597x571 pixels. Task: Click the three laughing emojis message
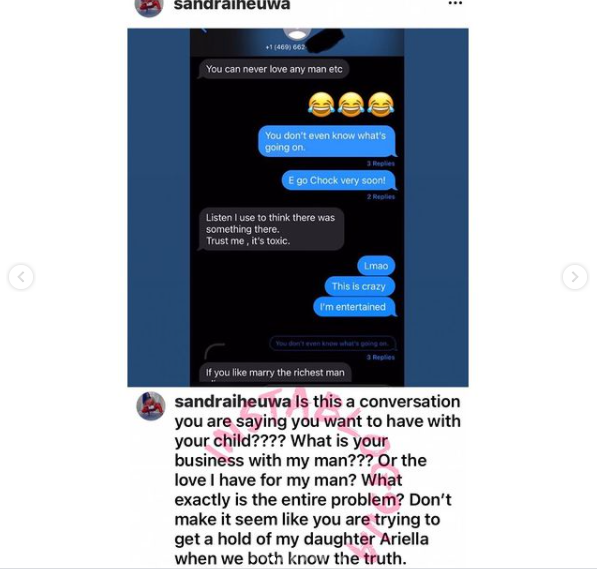click(x=351, y=104)
